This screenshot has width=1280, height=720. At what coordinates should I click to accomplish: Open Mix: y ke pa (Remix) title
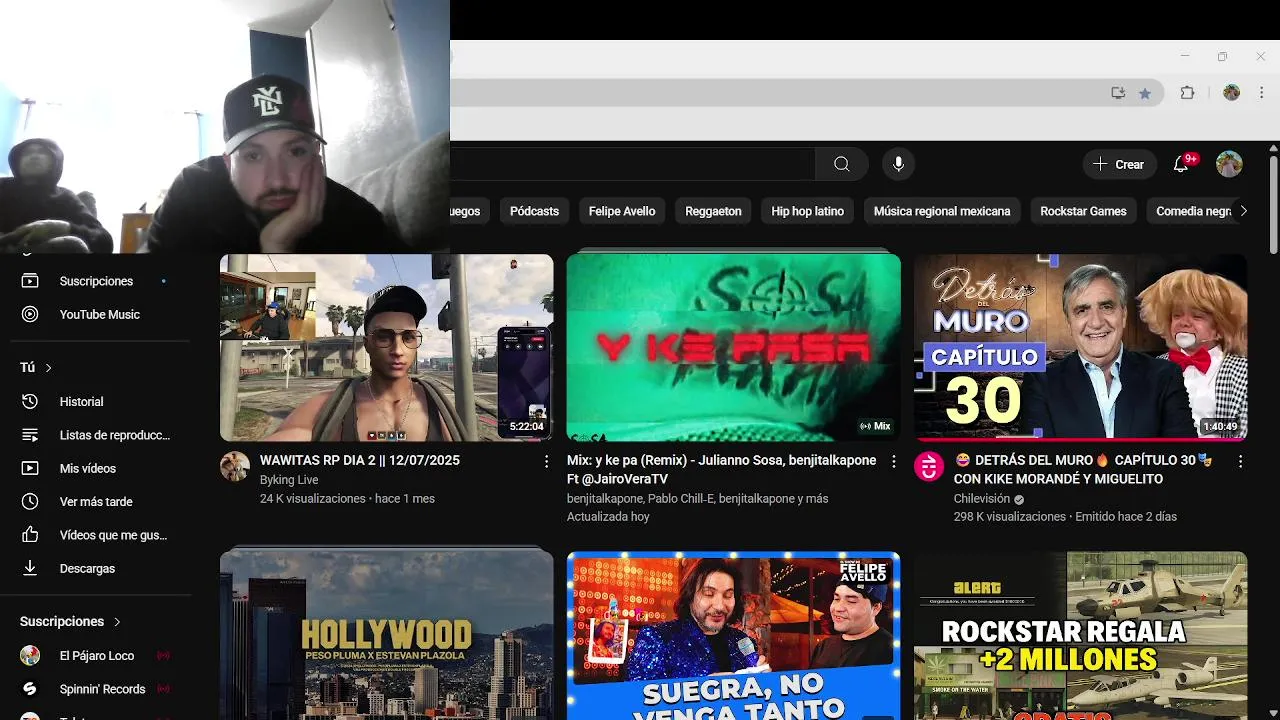click(722, 470)
